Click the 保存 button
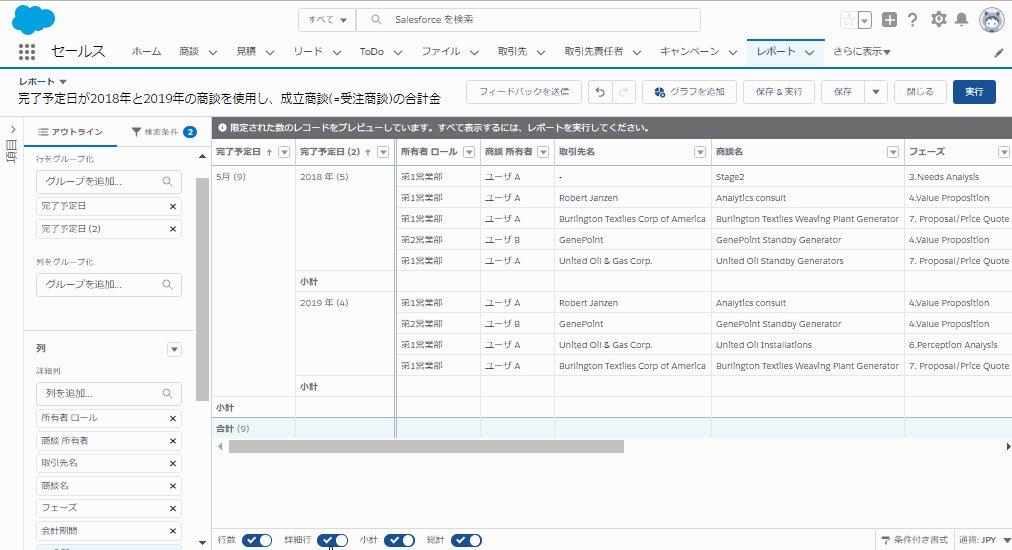Viewport: 1012px width, 550px height. click(x=843, y=92)
